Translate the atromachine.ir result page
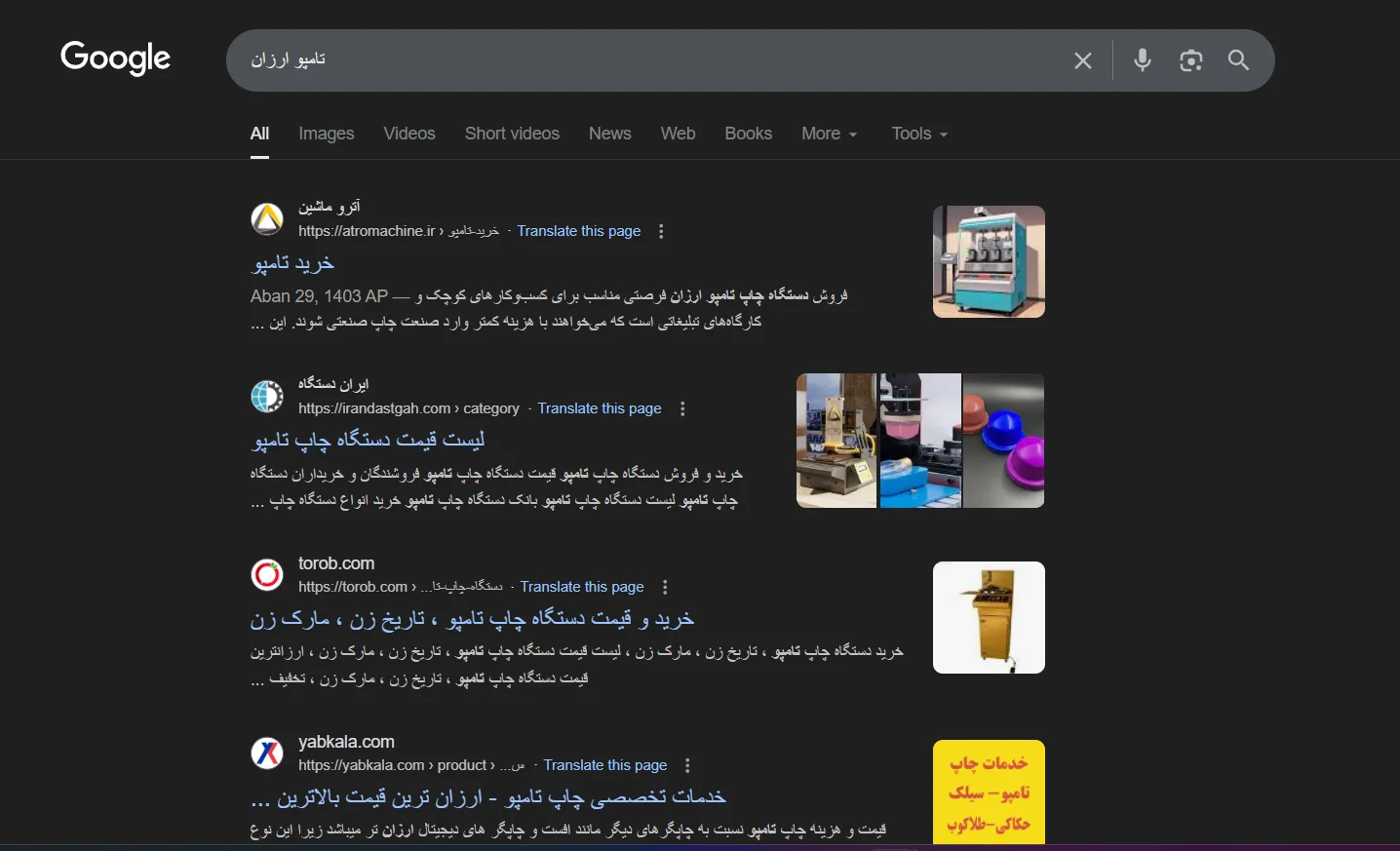This screenshot has width=1400, height=851. [578, 231]
